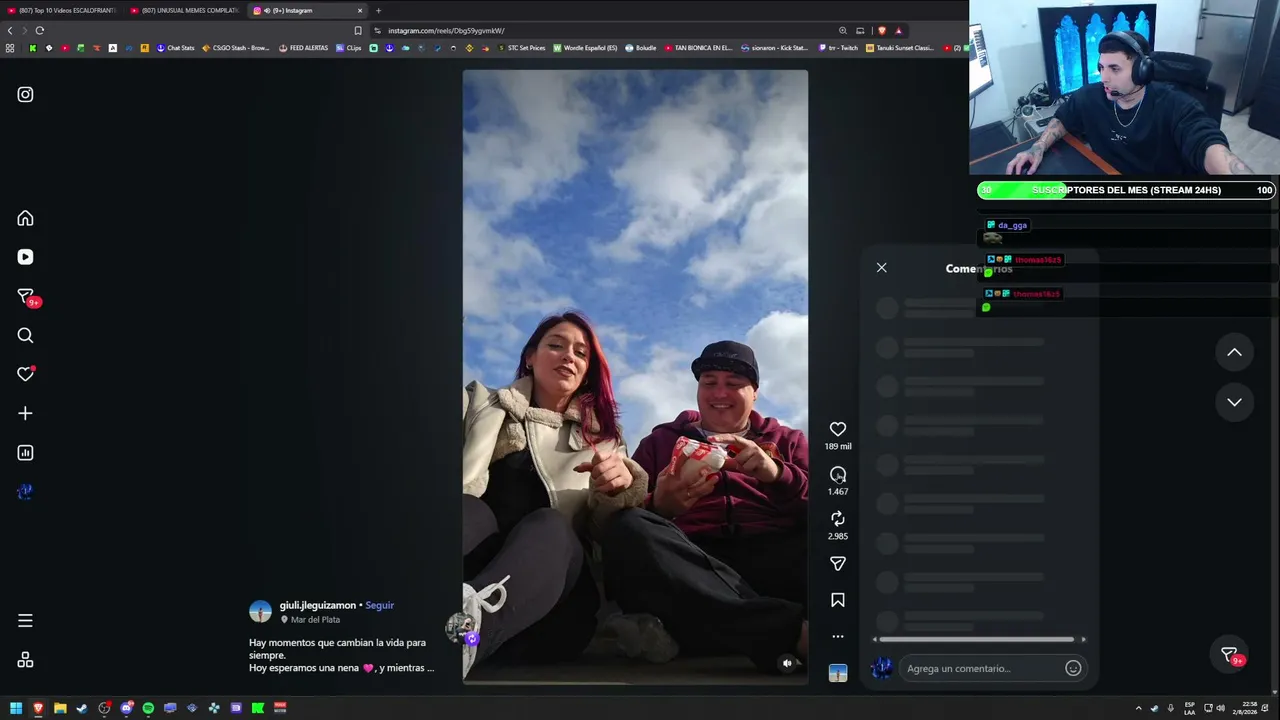1280x720 pixels.
Task: Share the reel via the send icon
Action: tap(838, 564)
